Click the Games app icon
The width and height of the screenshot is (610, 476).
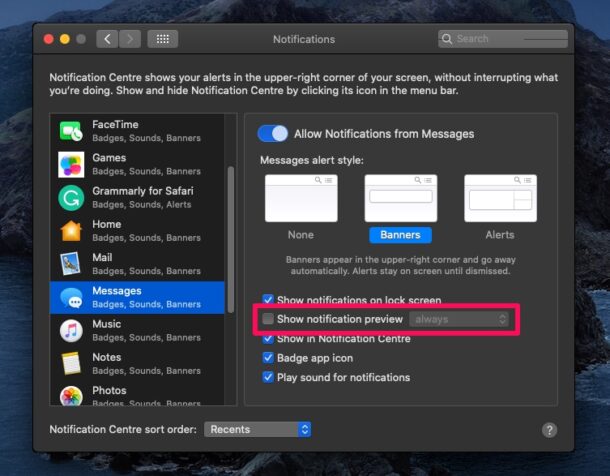[x=71, y=164]
